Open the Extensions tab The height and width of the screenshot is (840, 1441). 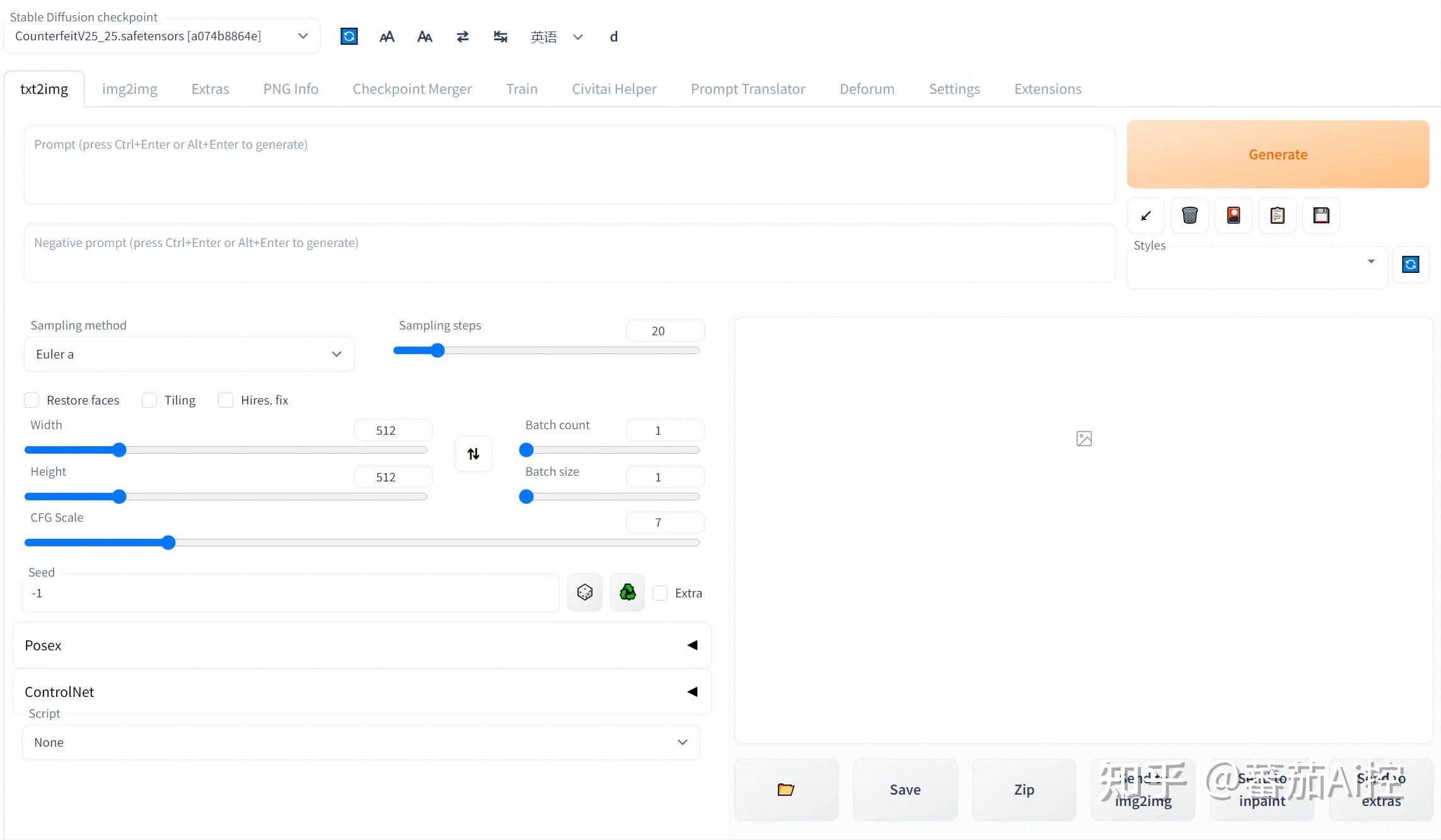1047,89
